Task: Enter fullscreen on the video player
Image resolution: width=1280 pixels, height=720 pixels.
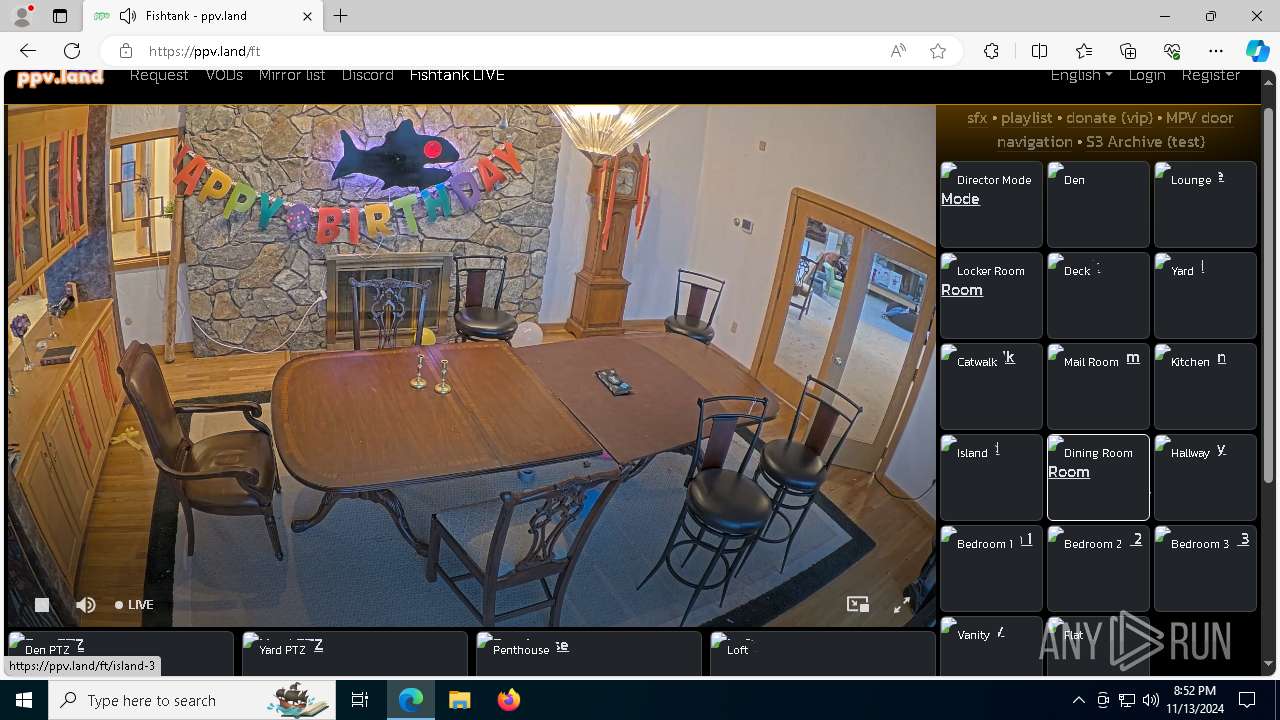Action: click(x=902, y=604)
